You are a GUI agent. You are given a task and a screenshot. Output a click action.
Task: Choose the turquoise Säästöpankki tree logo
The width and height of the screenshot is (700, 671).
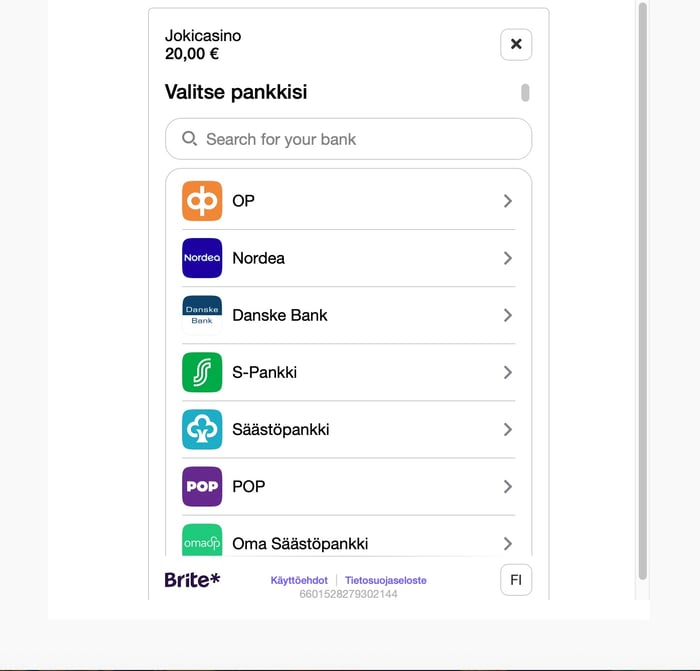coord(202,429)
